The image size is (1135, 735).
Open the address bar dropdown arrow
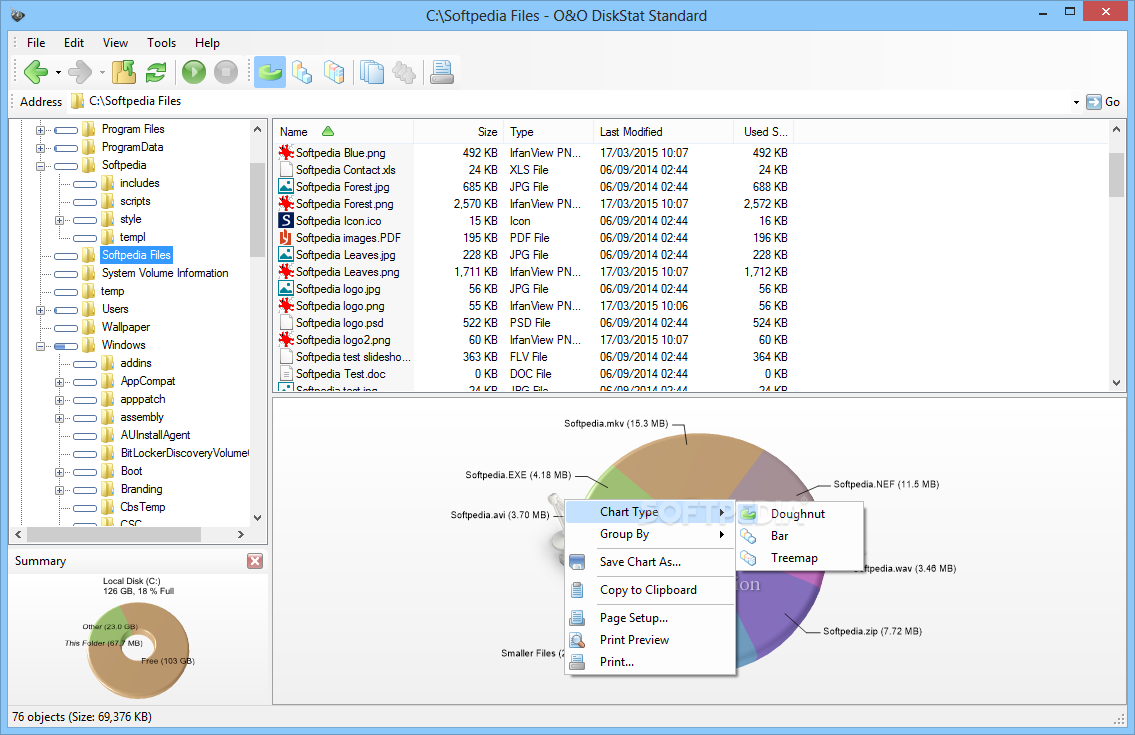pyautogui.click(x=1076, y=102)
